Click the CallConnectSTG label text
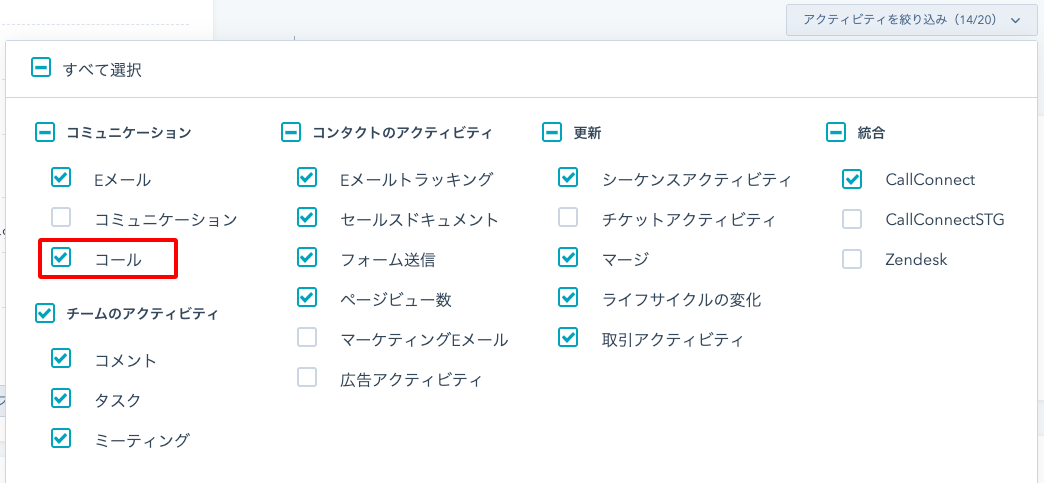Image resolution: width=1044 pixels, height=483 pixels. point(944,219)
